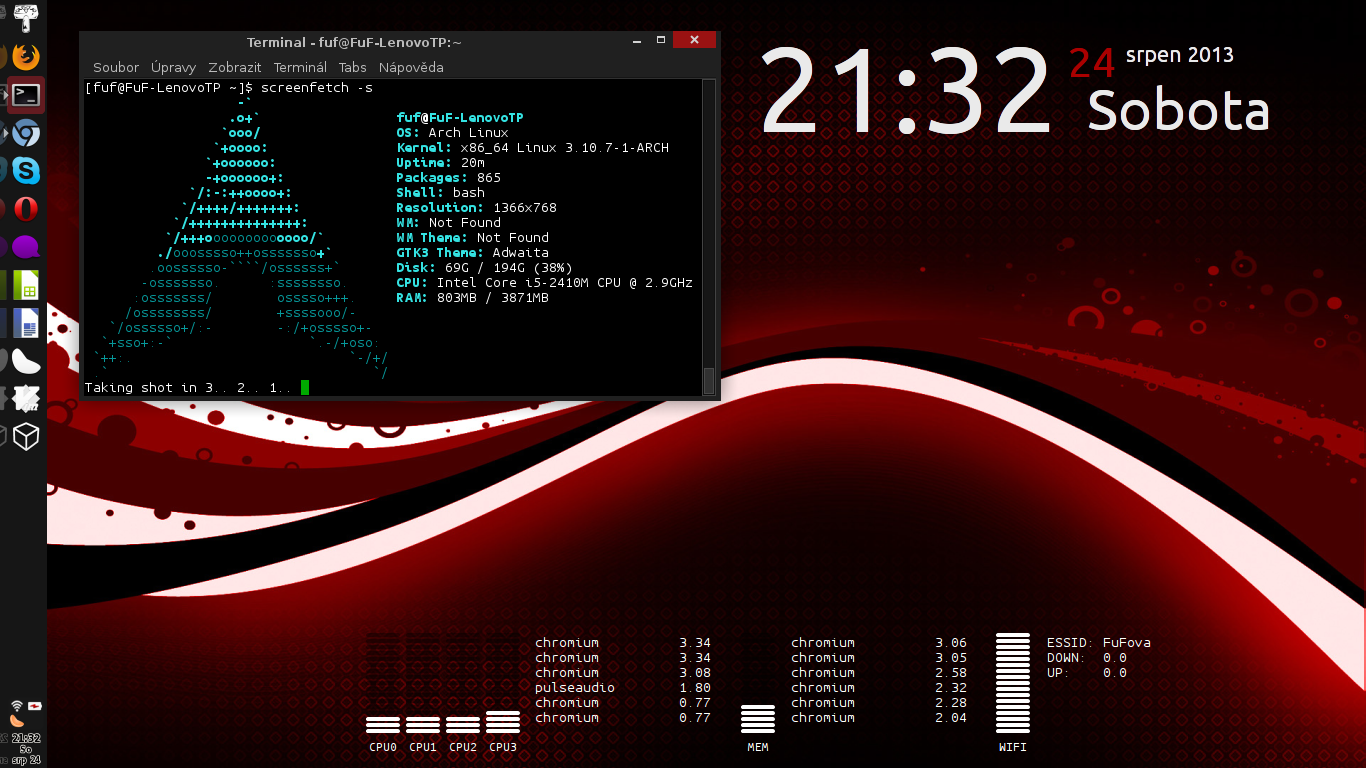Image resolution: width=1366 pixels, height=768 pixels.
Task: Open the menu icon at top of dock
Action: tap(26, 16)
